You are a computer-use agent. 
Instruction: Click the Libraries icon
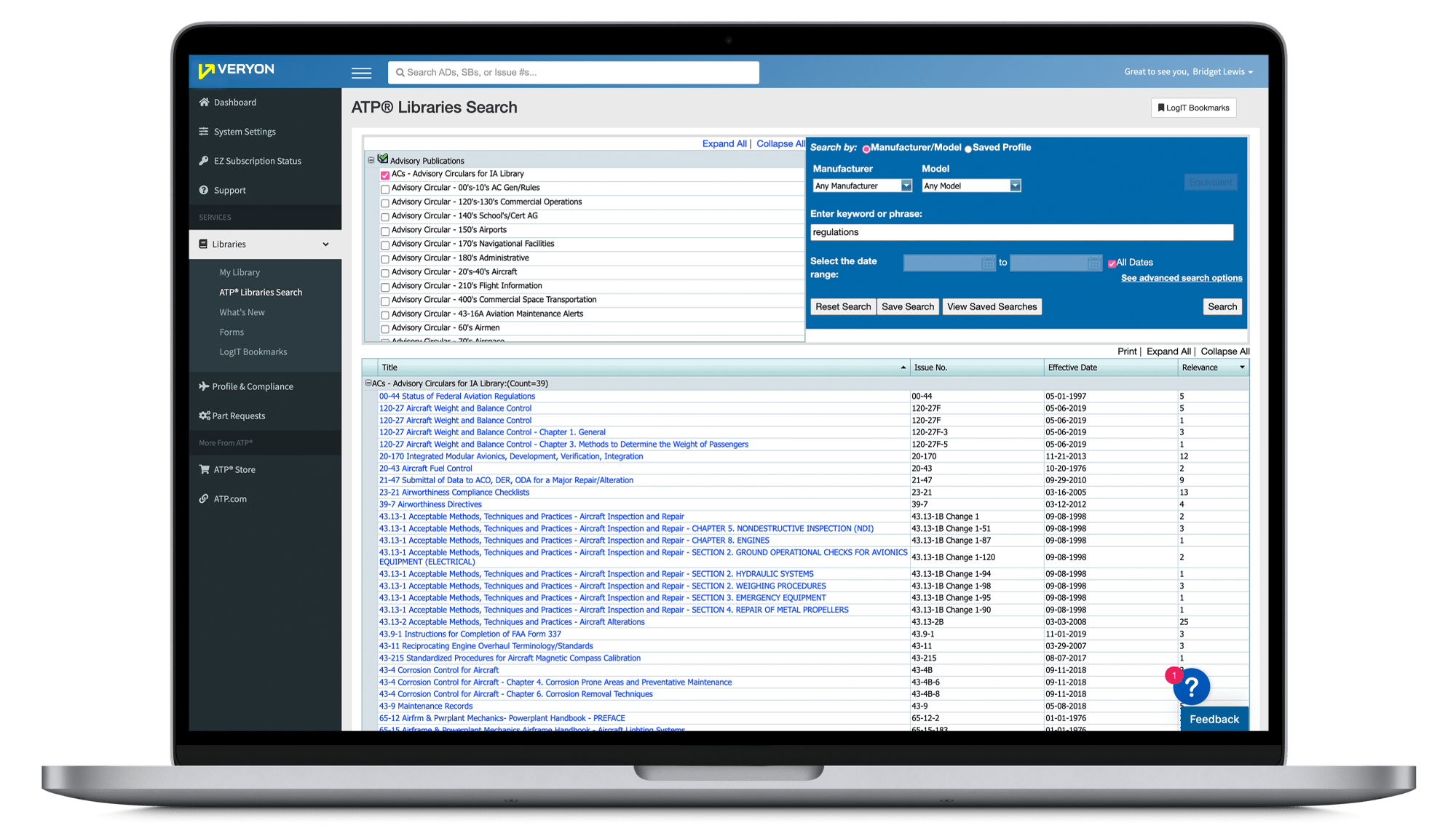click(208, 243)
